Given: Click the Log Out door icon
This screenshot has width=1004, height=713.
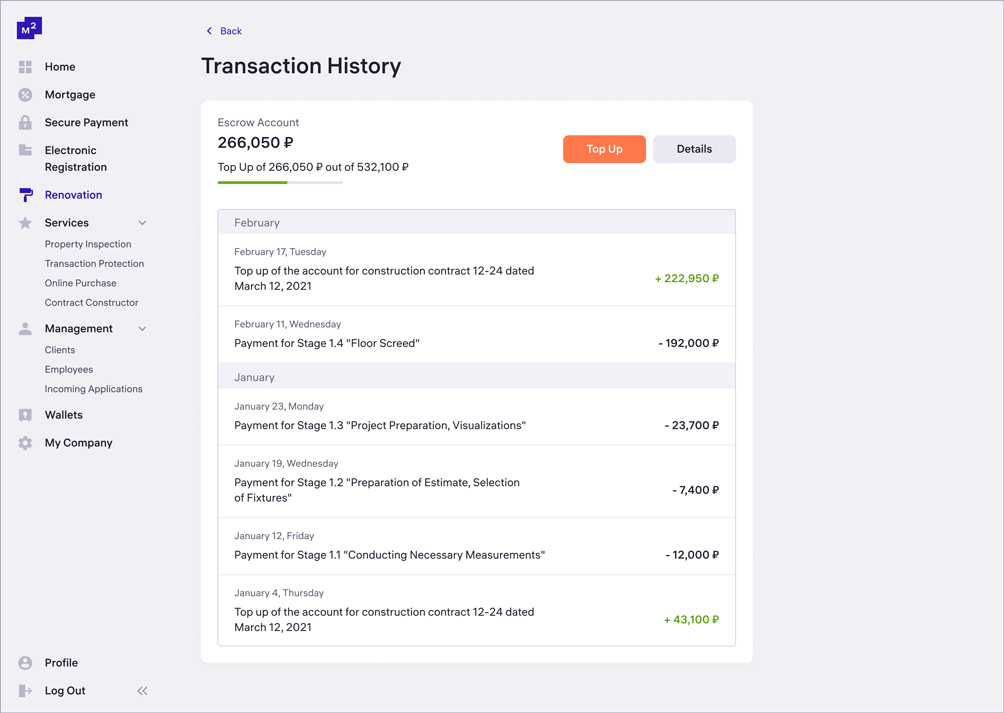Looking at the screenshot, I should [x=25, y=691].
